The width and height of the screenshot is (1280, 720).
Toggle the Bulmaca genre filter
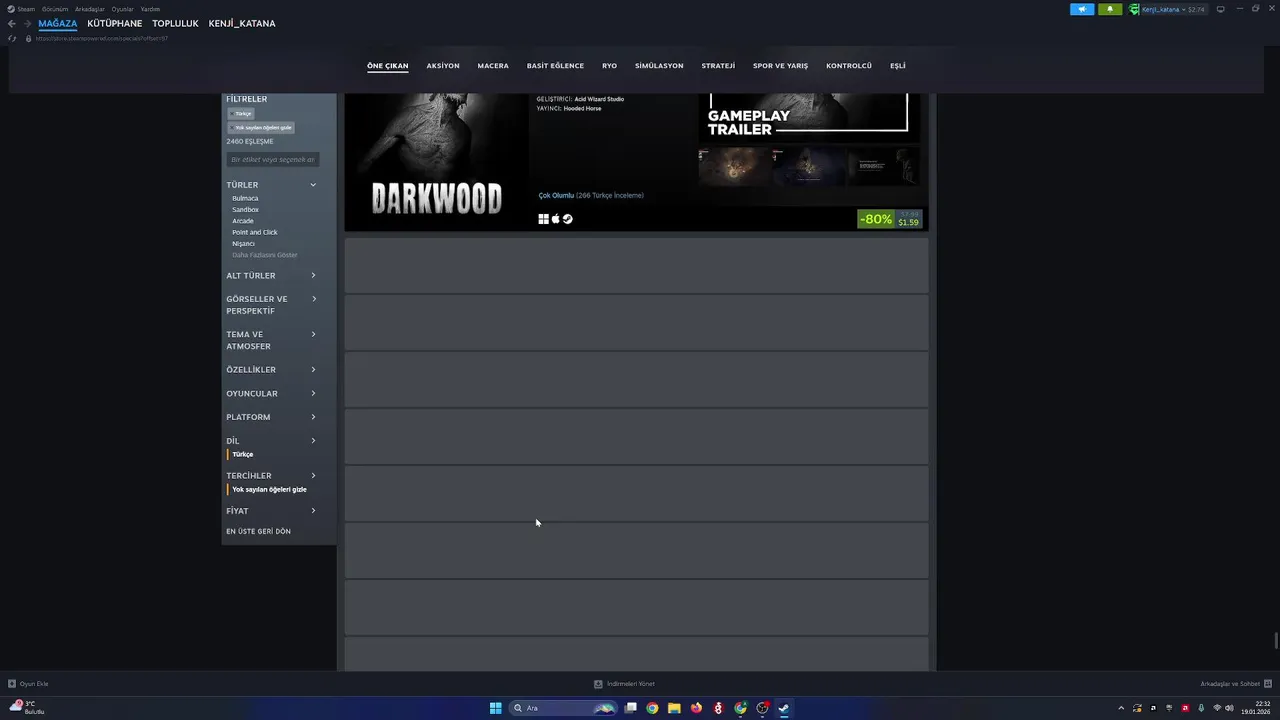(245, 198)
